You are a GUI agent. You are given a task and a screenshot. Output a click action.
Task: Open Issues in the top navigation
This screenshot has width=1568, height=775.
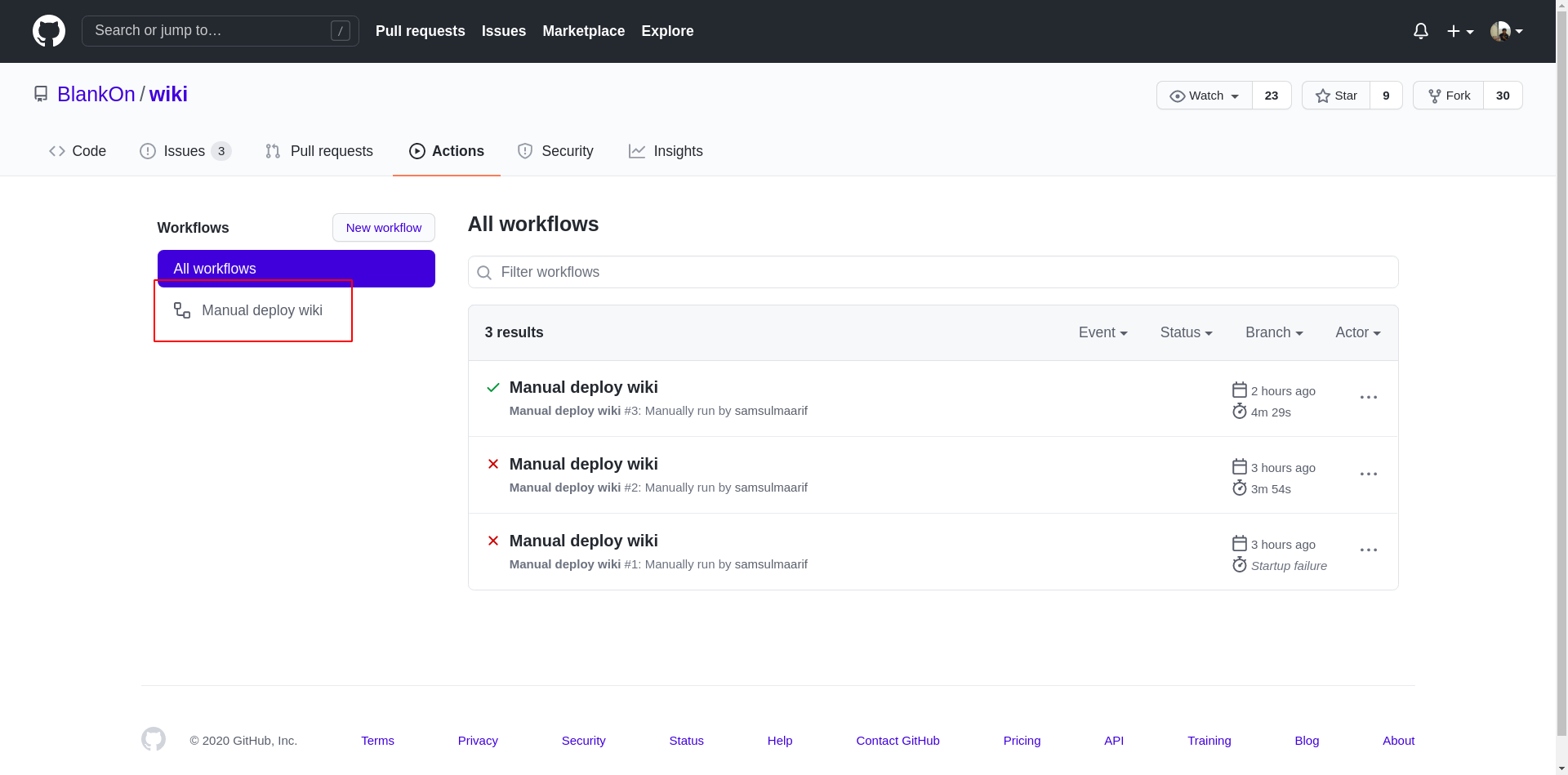tap(504, 31)
